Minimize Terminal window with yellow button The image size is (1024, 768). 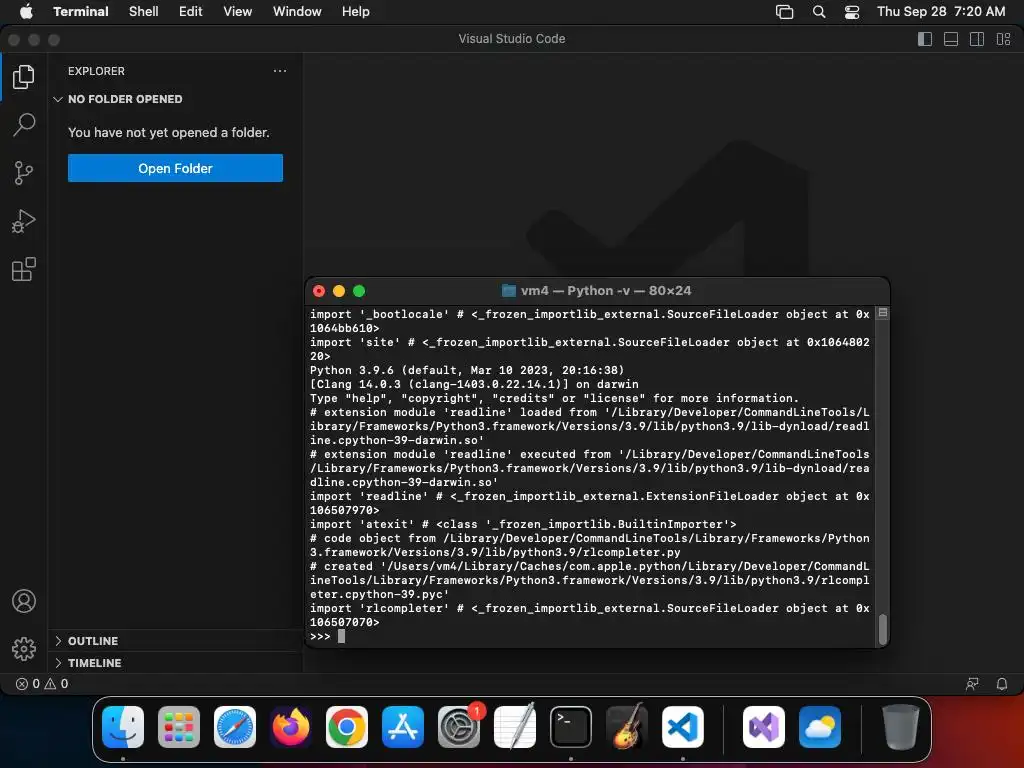point(339,291)
